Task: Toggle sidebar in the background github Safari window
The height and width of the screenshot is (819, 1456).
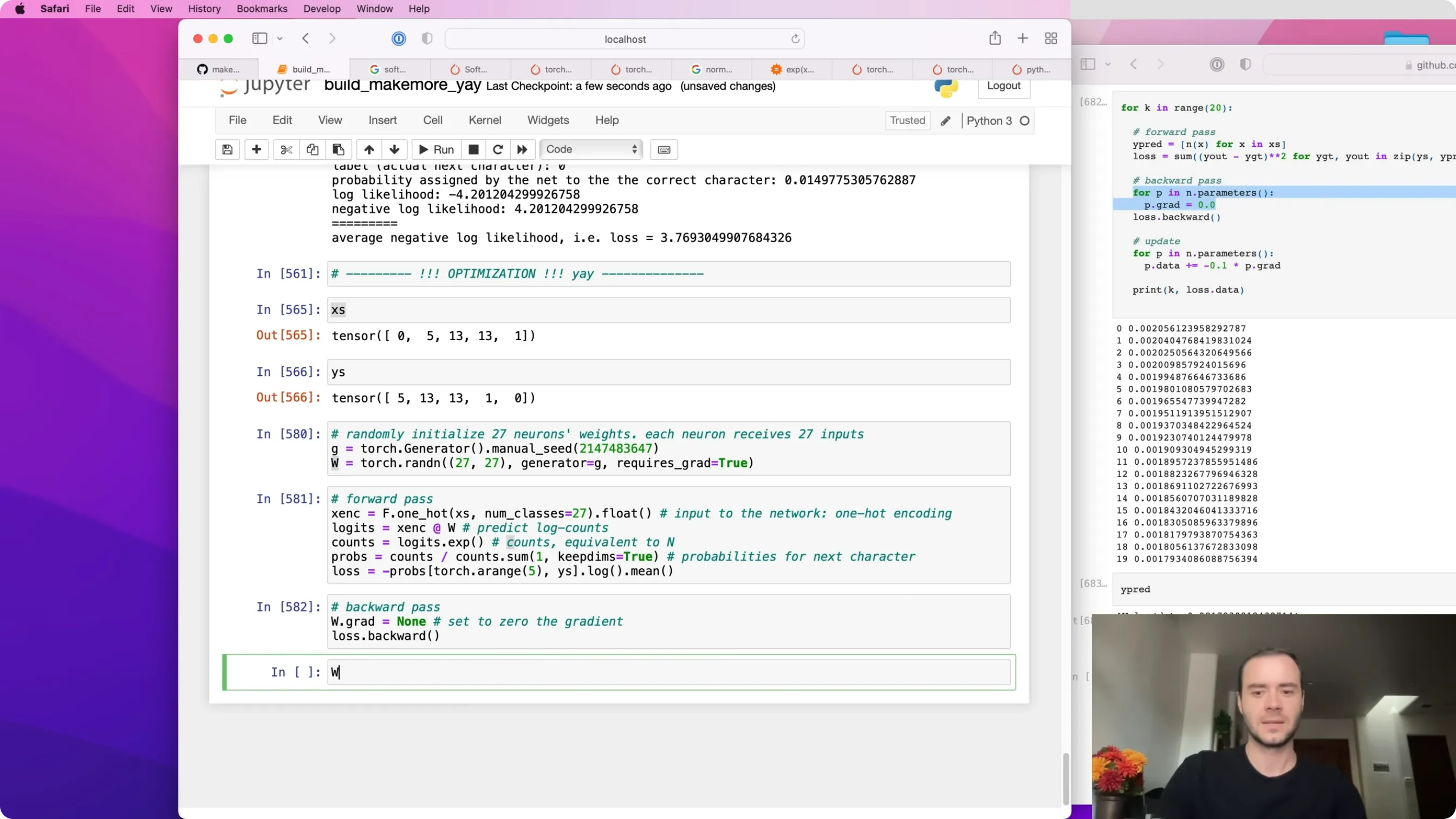Action: [x=1088, y=64]
